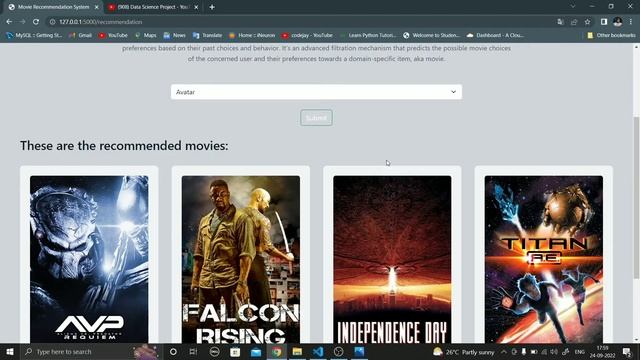Switch to Chrome on taskbar
This screenshot has height=360, width=640.
277,351
